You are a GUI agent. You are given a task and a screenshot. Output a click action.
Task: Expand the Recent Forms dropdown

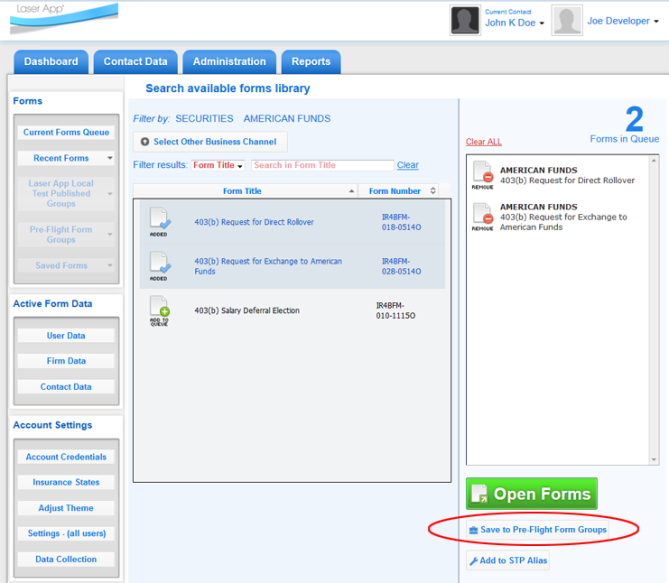coord(67,158)
